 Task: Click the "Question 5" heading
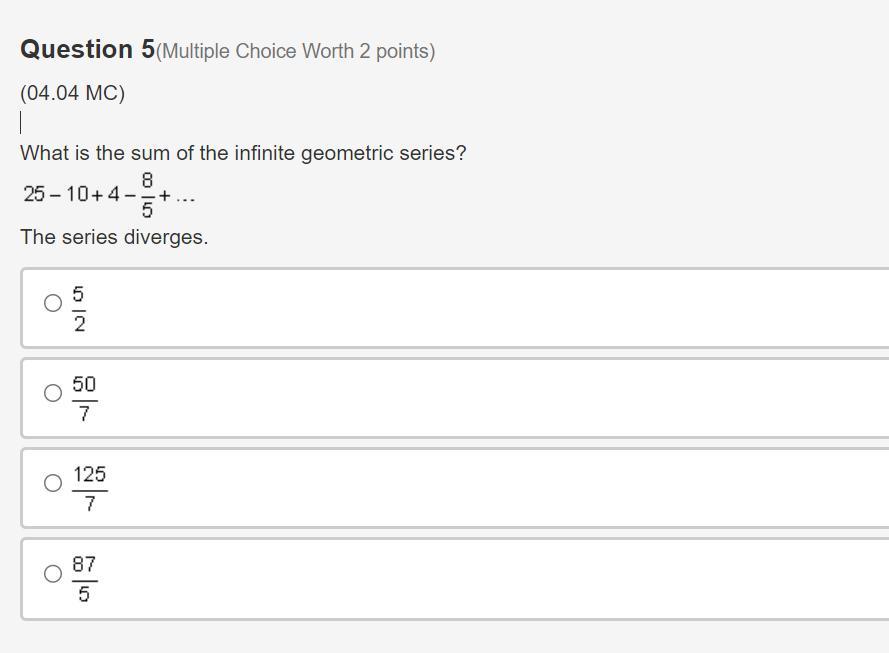click(x=88, y=49)
